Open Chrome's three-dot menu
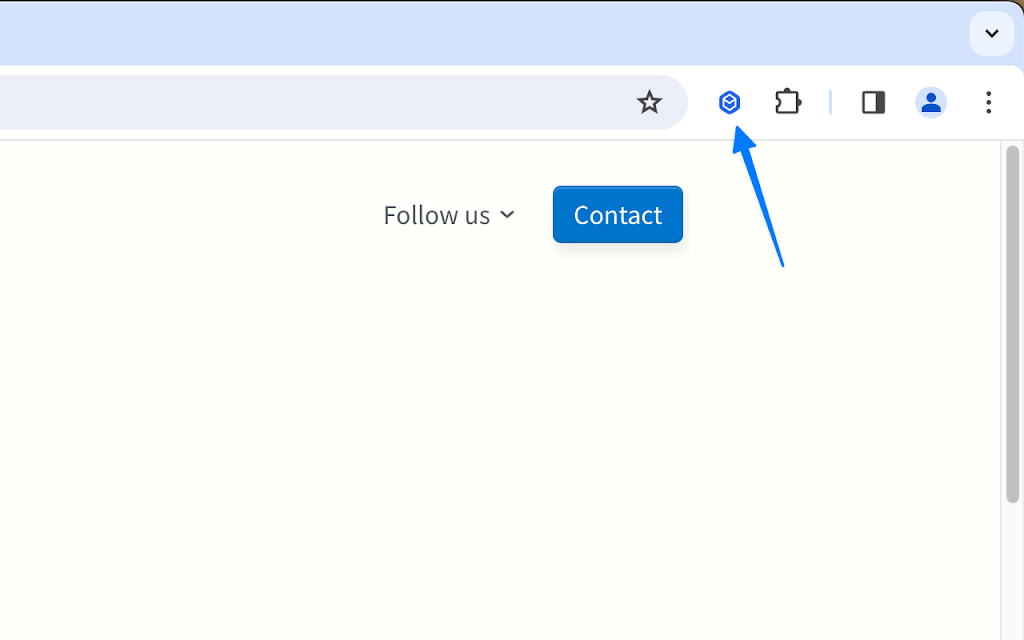1024x640 pixels. [988, 103]
